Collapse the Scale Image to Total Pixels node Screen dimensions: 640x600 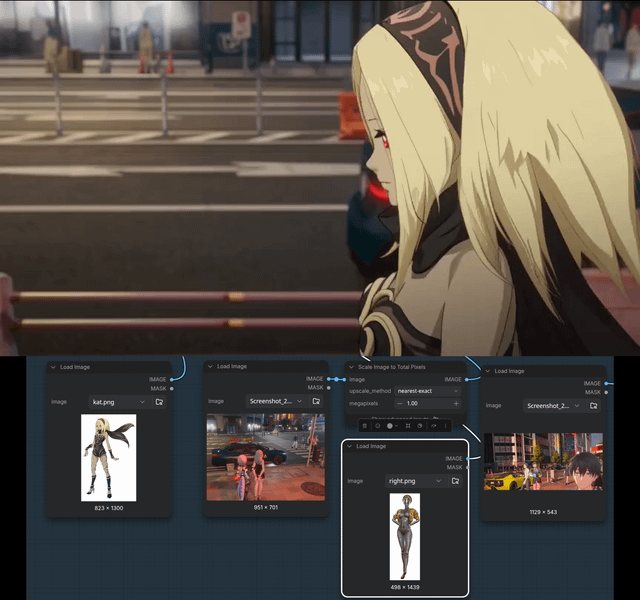point(351,367)
